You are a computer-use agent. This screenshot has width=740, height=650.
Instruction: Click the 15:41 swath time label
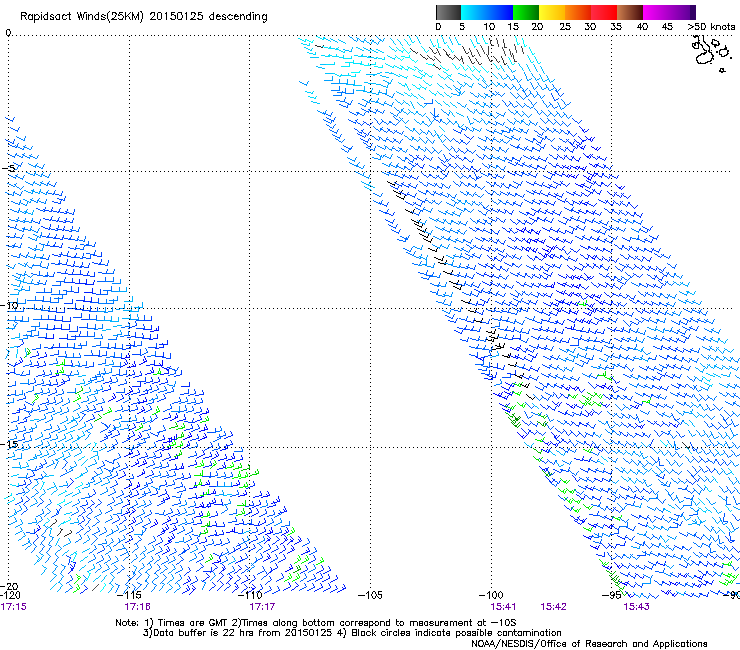click(503, 607)
